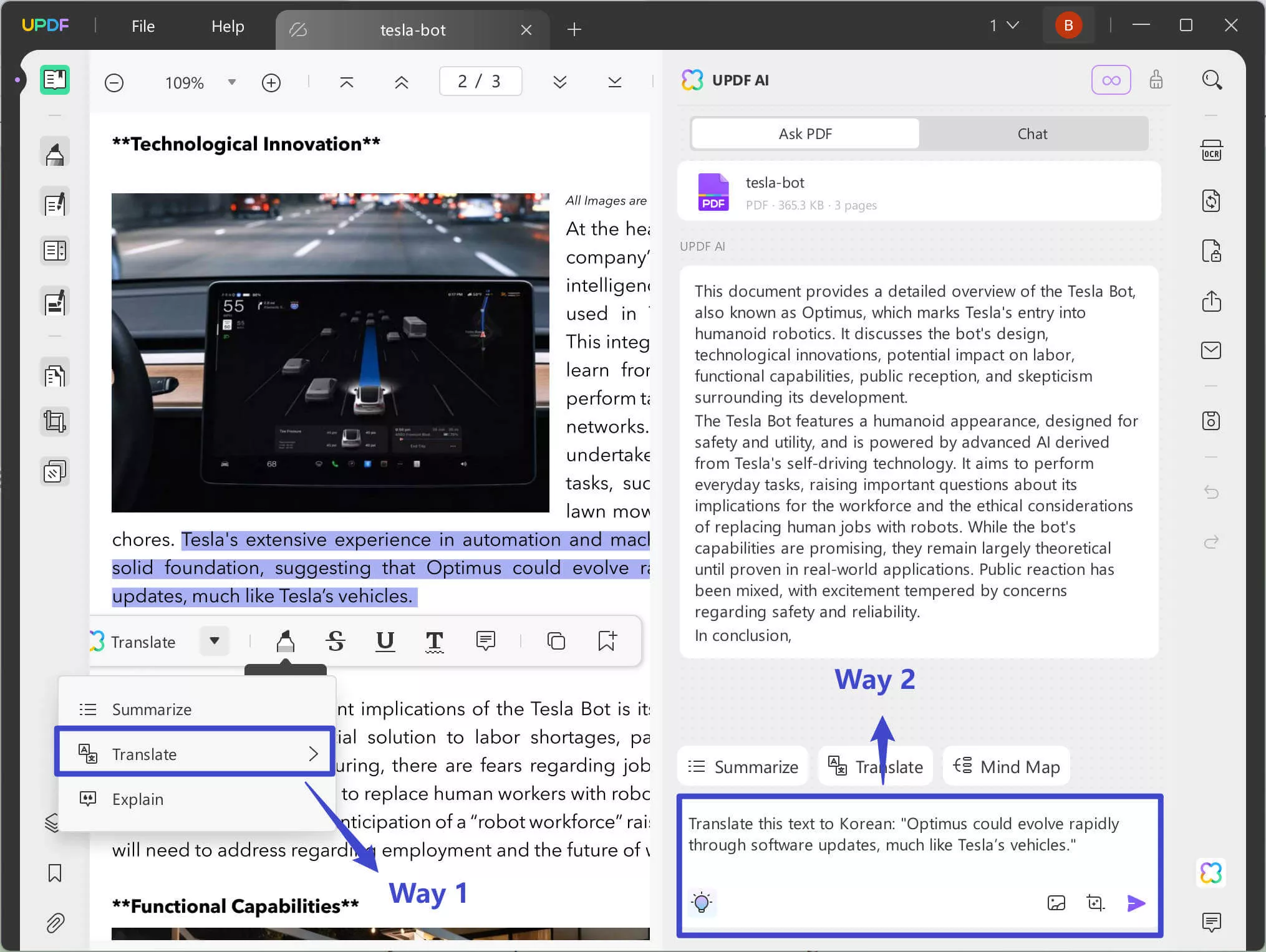Image resolution: width=1266 pixels, height=952 pixels.
Task: Select the highlighter Comment tool in left sidebar
Action: tap(55, 153)
